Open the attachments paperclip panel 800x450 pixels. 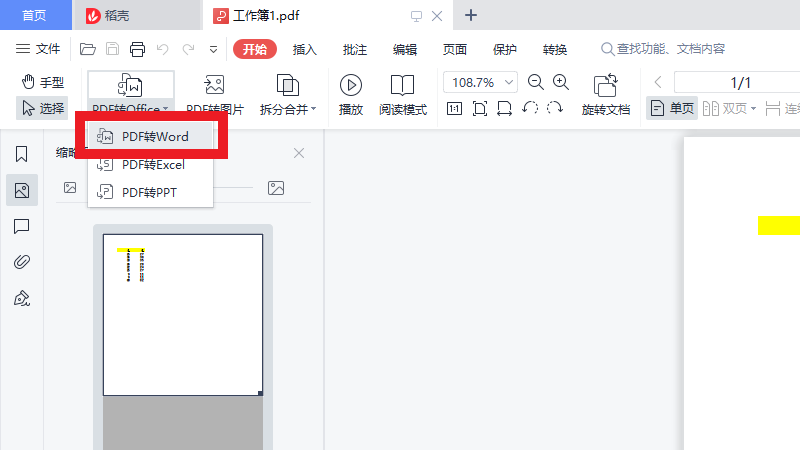pyautogui.click(x=21, y=262)
